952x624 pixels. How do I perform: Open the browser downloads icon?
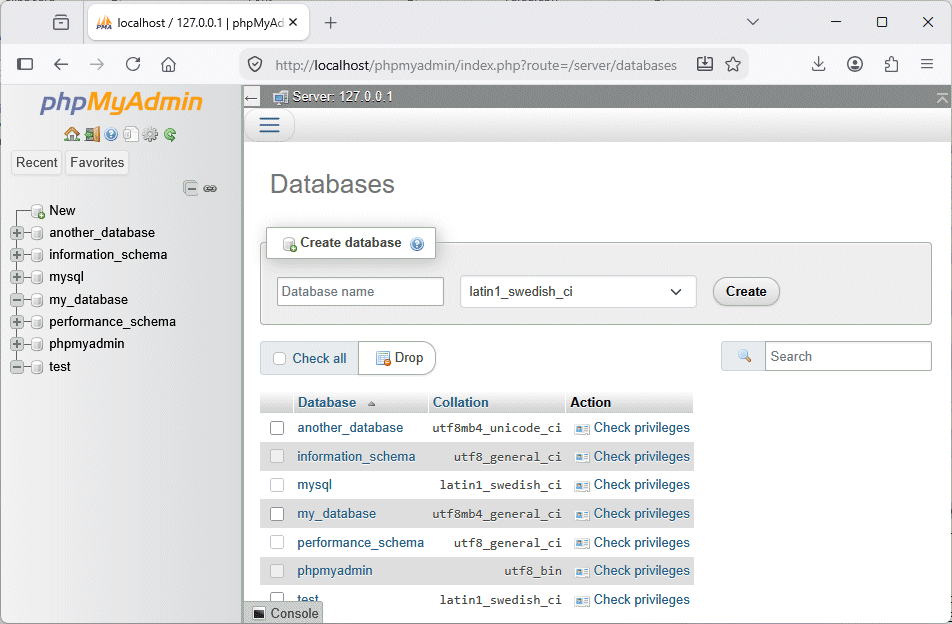[818, 64]
